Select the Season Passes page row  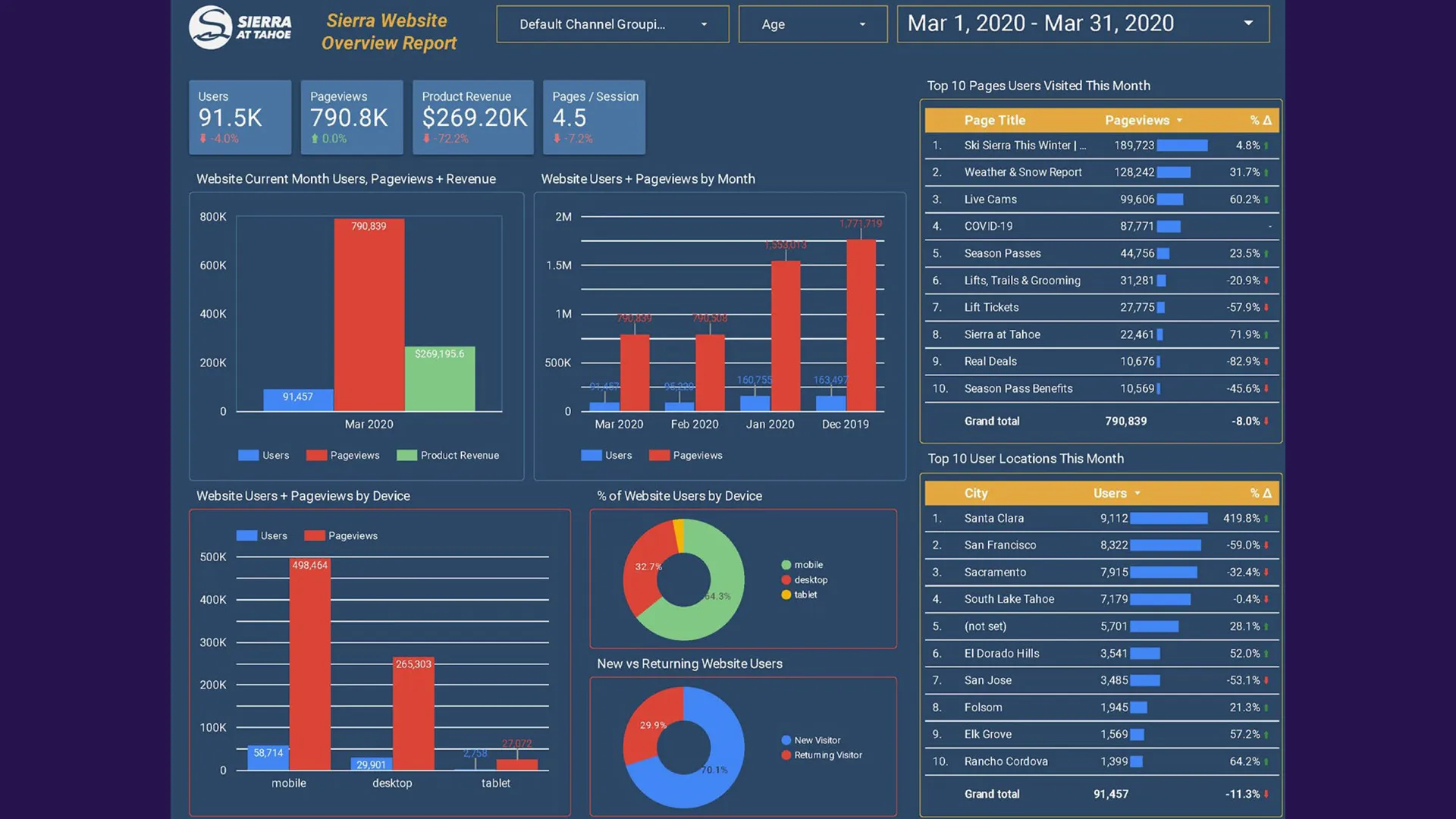coord(1101,253)
